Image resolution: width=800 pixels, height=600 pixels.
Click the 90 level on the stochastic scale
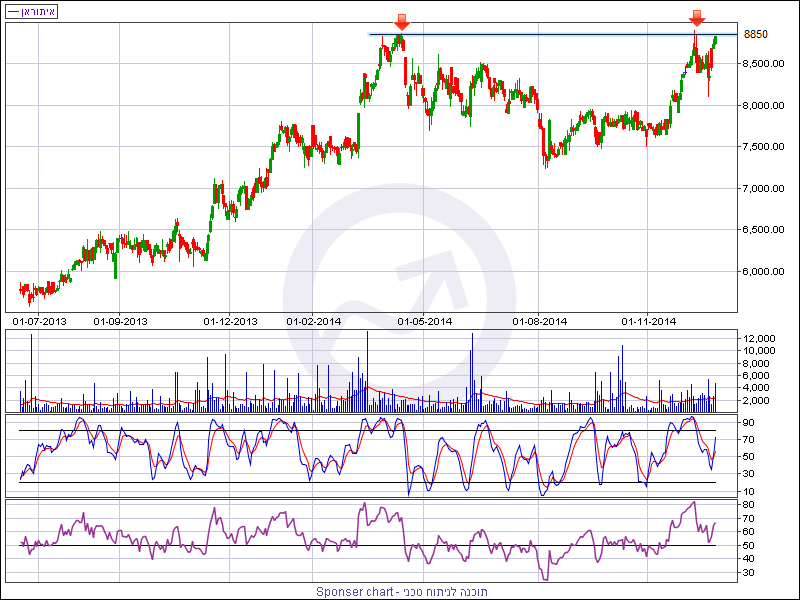(x=748, y=423)
